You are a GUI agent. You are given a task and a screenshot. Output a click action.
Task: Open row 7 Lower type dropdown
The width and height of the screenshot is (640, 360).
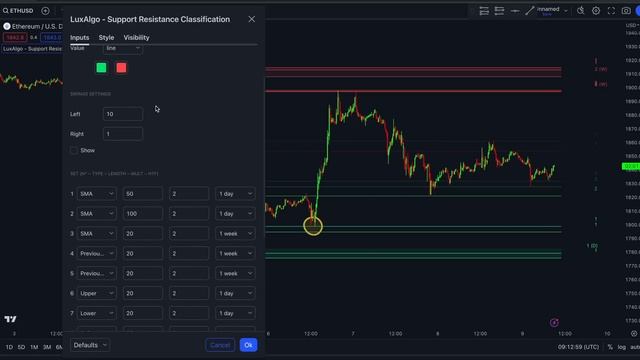(96, 313)
